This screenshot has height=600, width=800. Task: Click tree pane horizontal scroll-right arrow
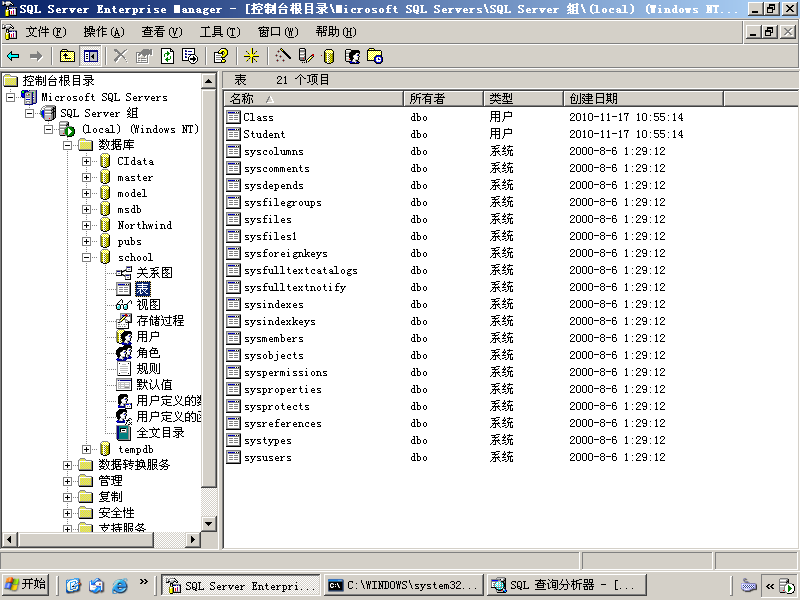tap(192, 539)
